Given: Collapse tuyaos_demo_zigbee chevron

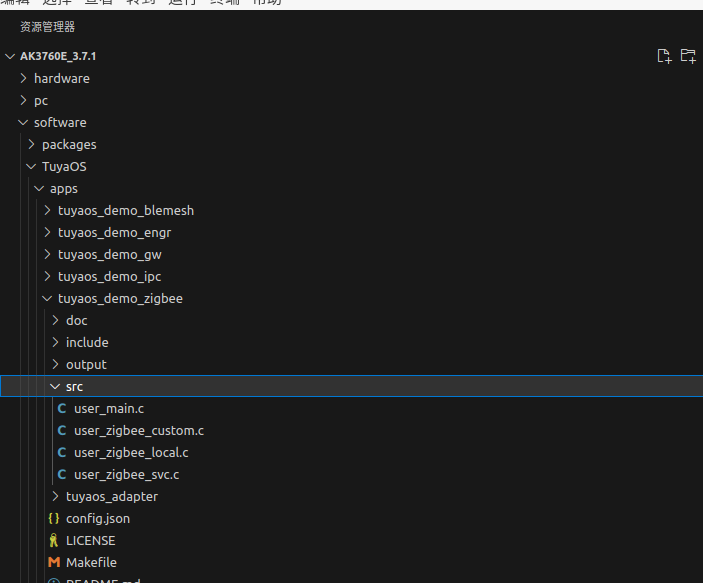Looking at the screenshot, I should [47, 298].
